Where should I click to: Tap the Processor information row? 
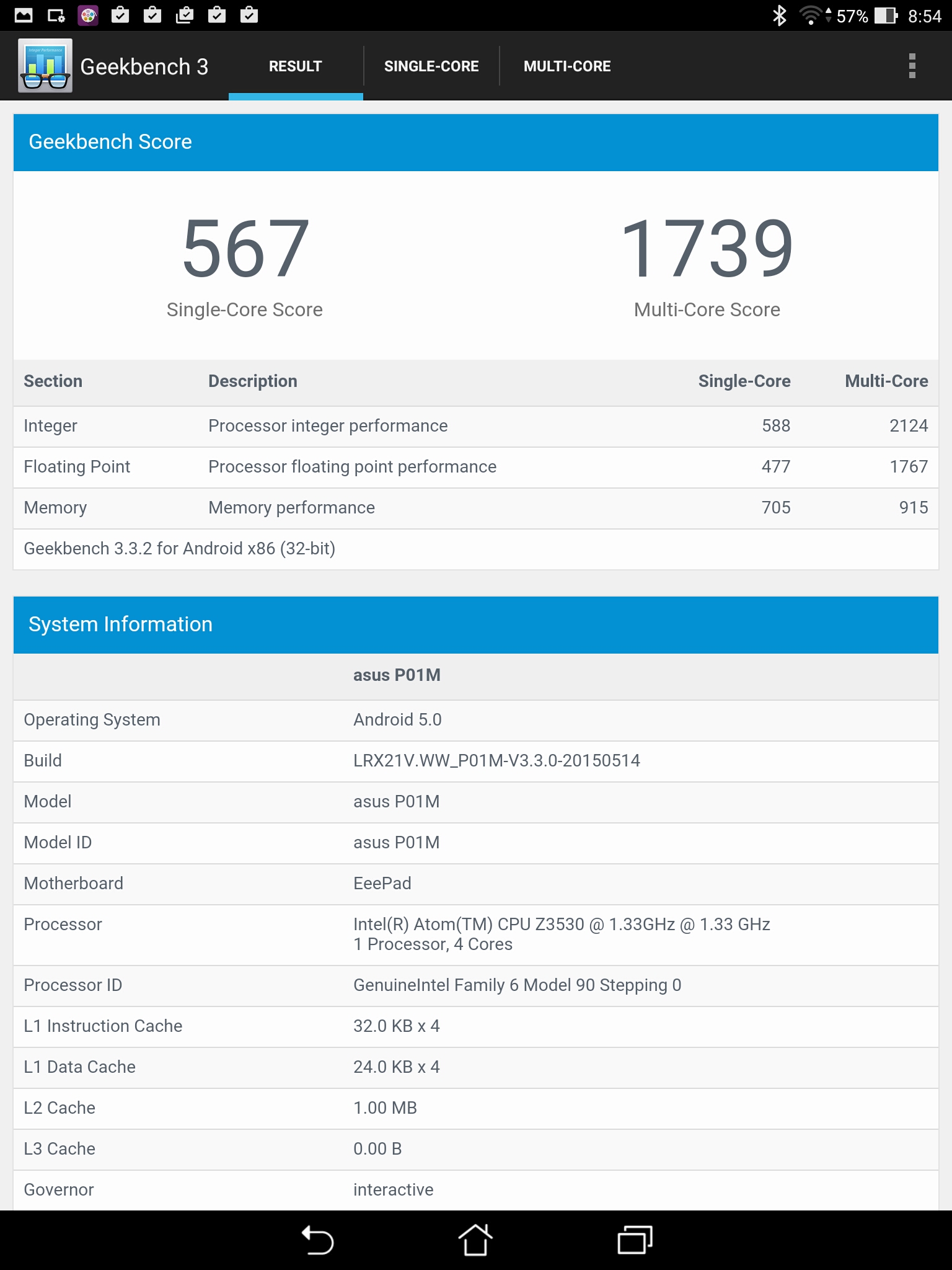(475, 935)
